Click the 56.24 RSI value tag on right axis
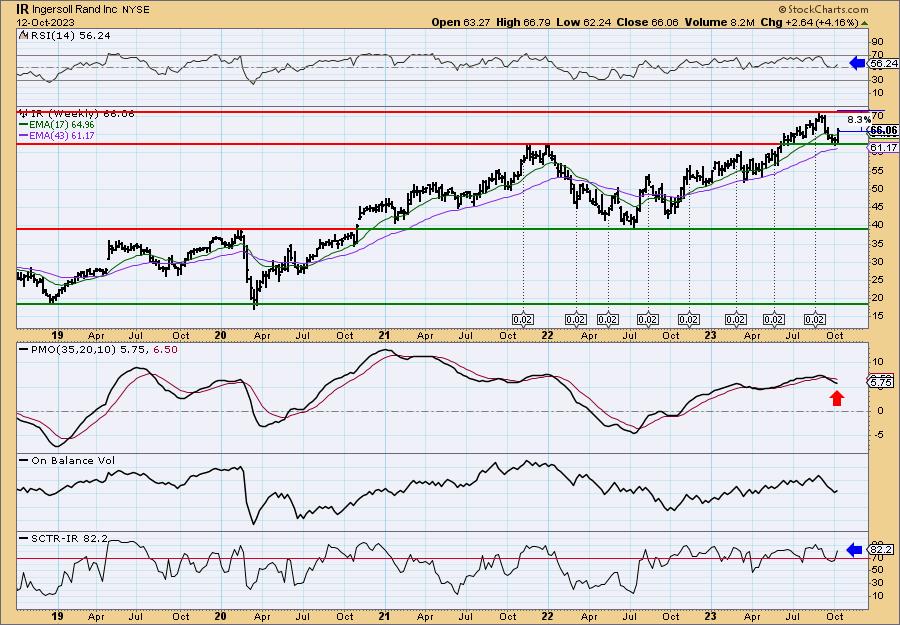900x625 pixels. 883,64
